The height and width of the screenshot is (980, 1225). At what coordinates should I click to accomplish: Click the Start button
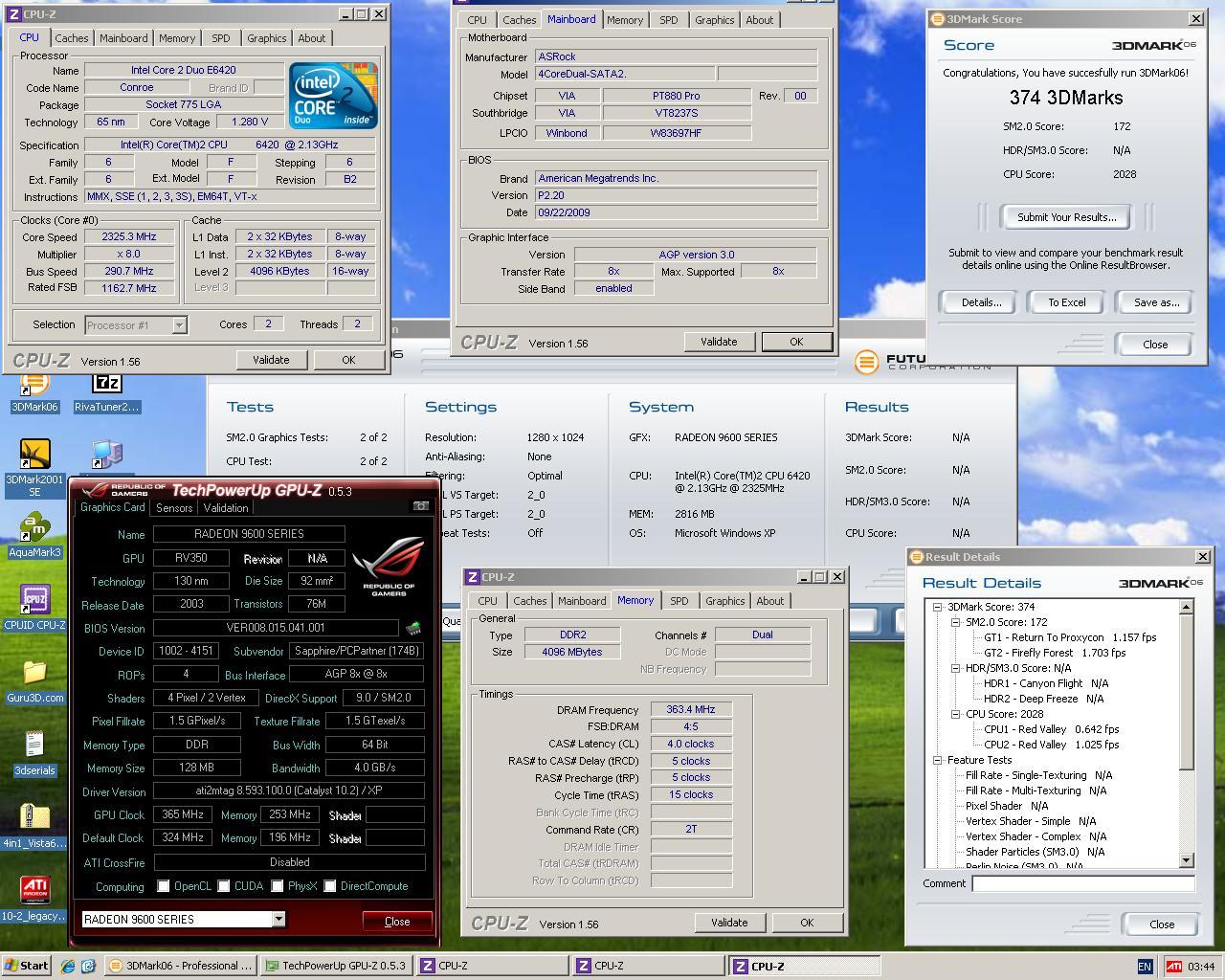click(x=27, y=966)
